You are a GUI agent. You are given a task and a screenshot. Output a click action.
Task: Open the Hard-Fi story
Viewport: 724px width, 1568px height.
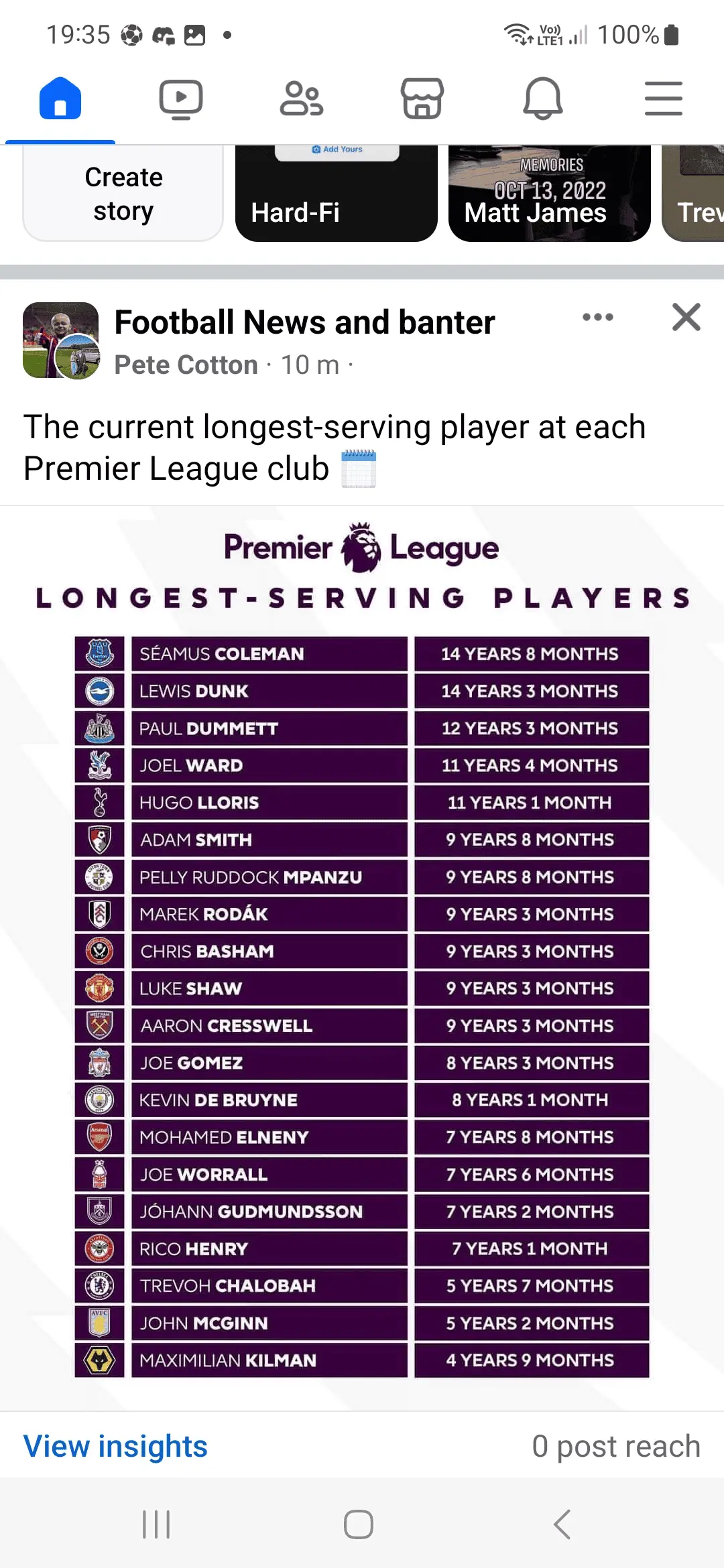337,194
